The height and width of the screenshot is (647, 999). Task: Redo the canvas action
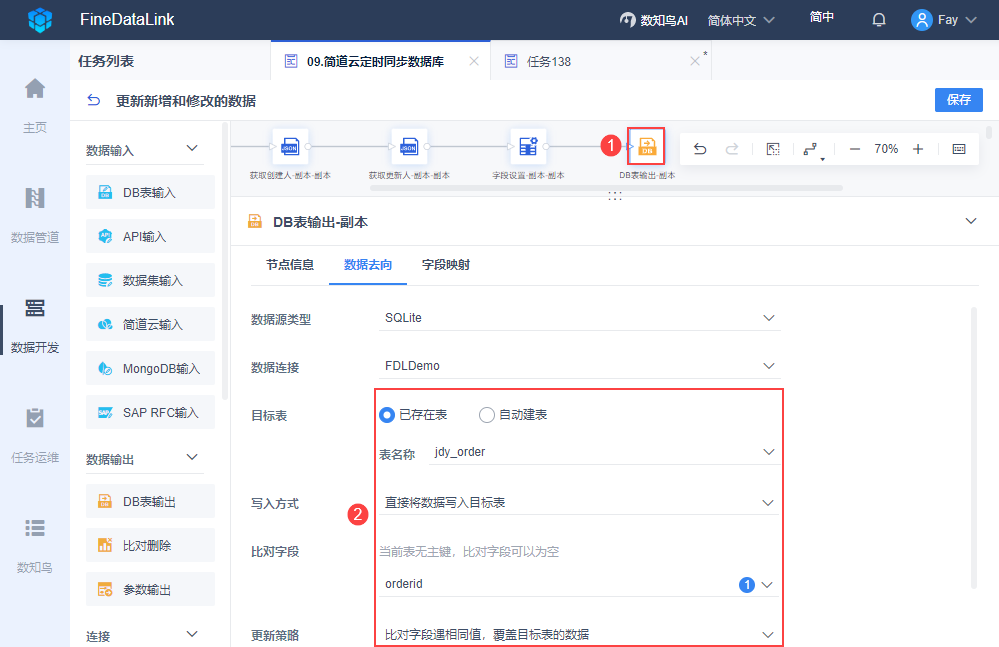coord(732,149)
